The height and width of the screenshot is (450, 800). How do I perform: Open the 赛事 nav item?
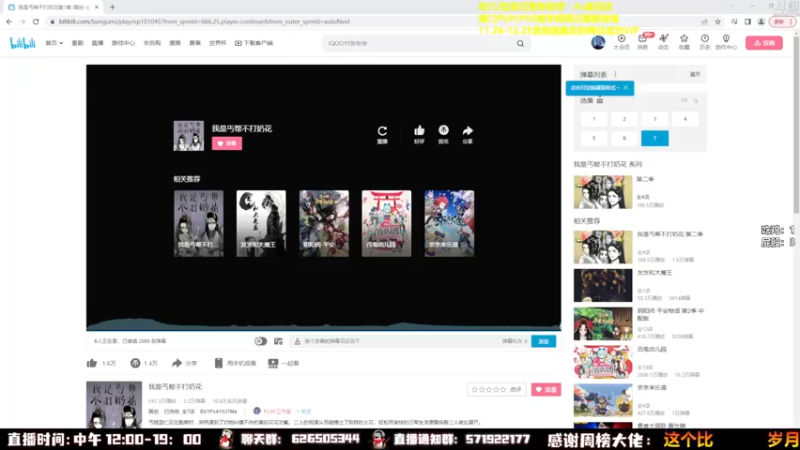coord(195,43)
